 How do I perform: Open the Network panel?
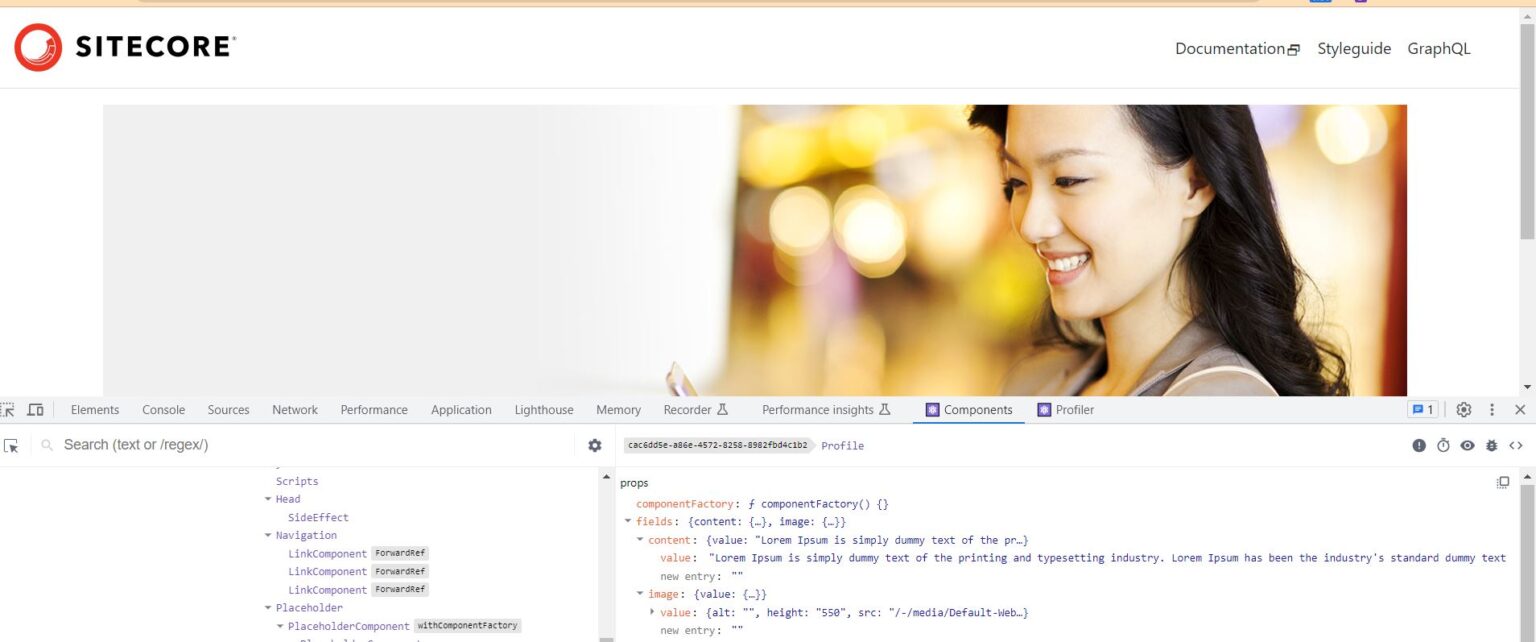click(294, 409)
